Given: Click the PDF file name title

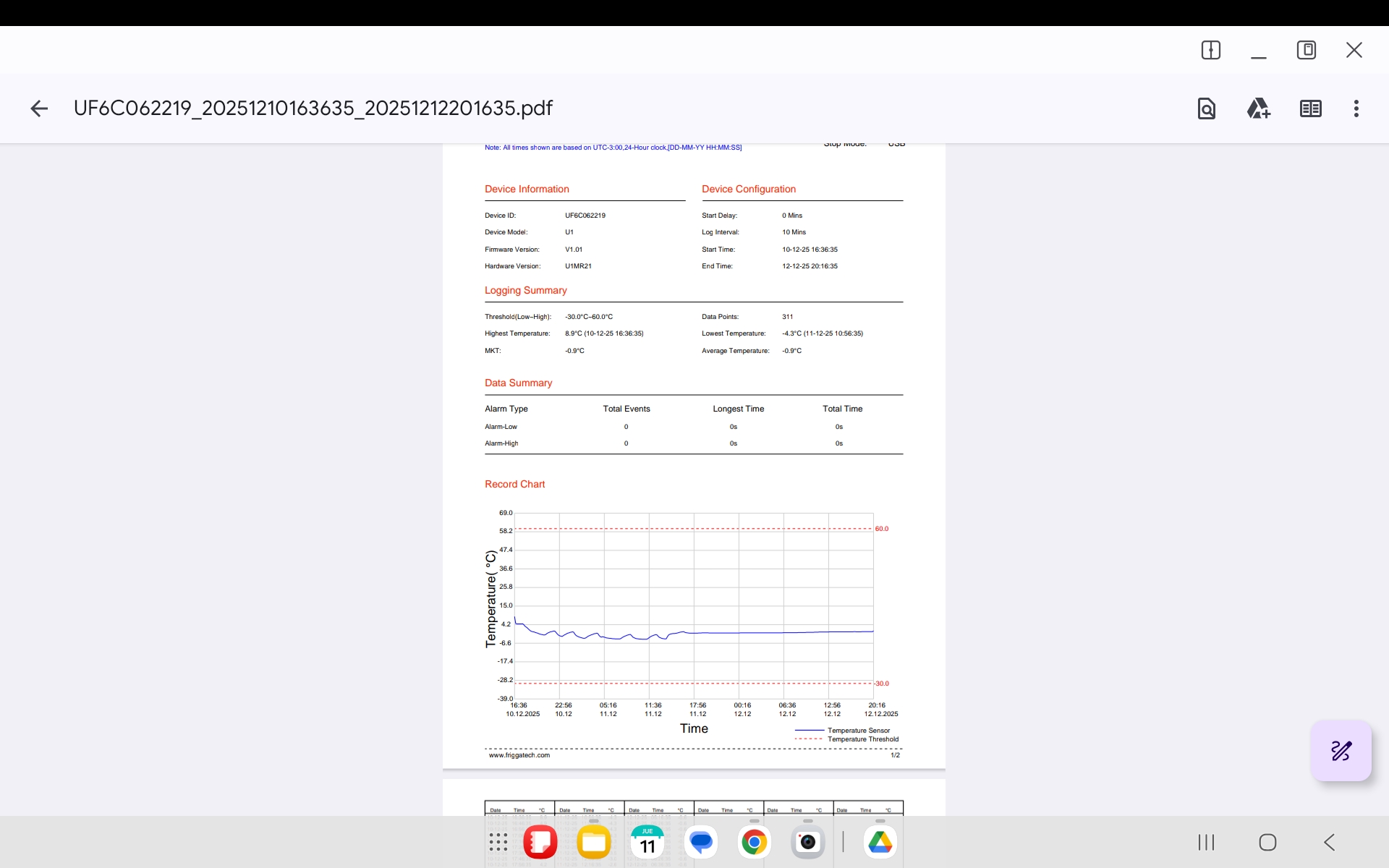Looking at the screenshot, I should click(x=313, y=109).
